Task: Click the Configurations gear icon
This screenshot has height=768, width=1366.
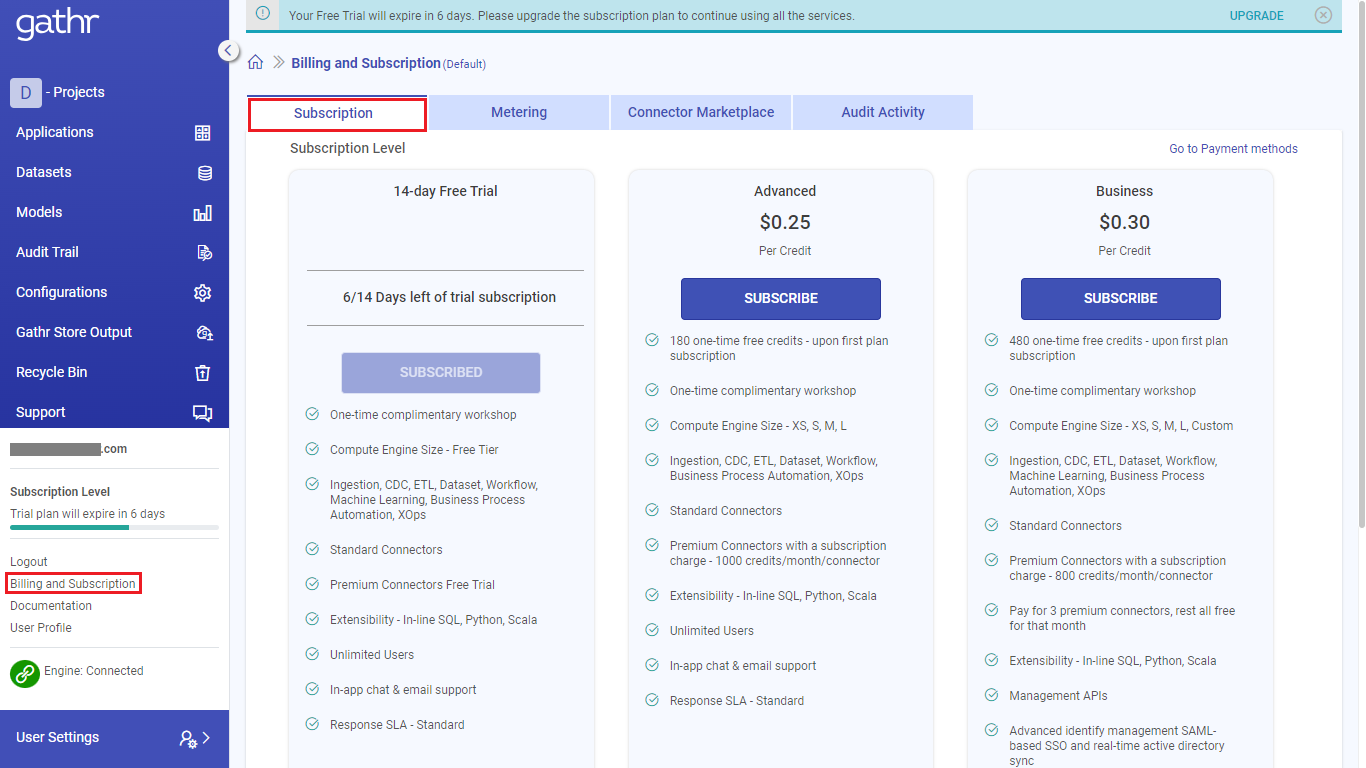Action: (x=202, y=293)
